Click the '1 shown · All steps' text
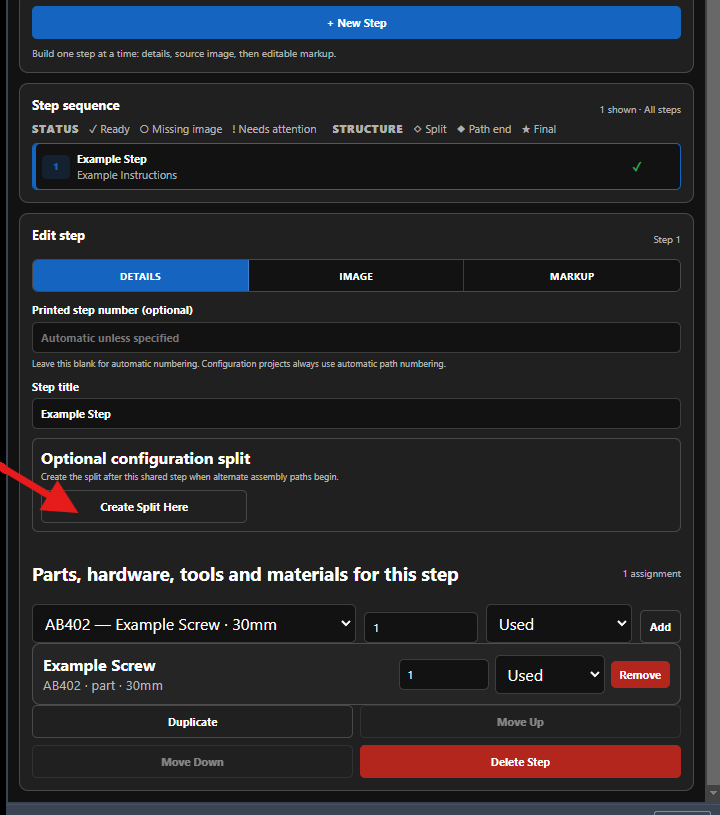This screenshot has width=720, height=815. point(640,110)
